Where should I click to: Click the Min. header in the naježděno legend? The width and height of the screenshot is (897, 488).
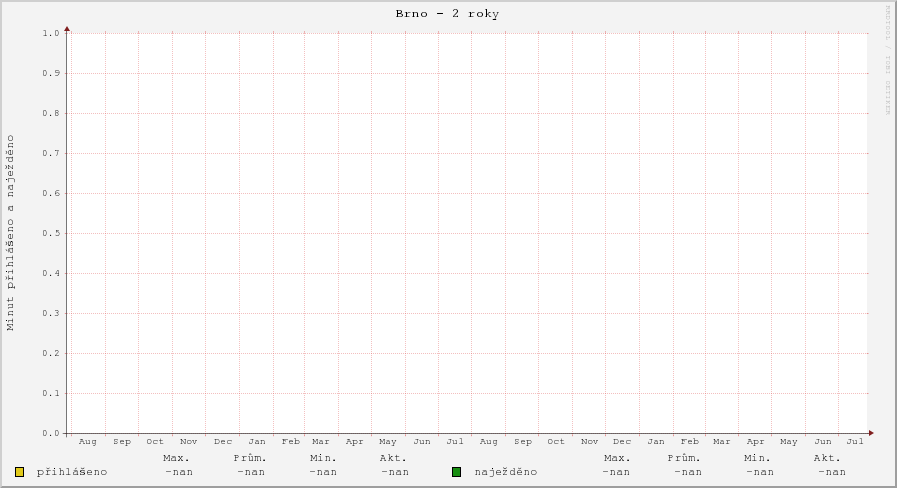757,457
